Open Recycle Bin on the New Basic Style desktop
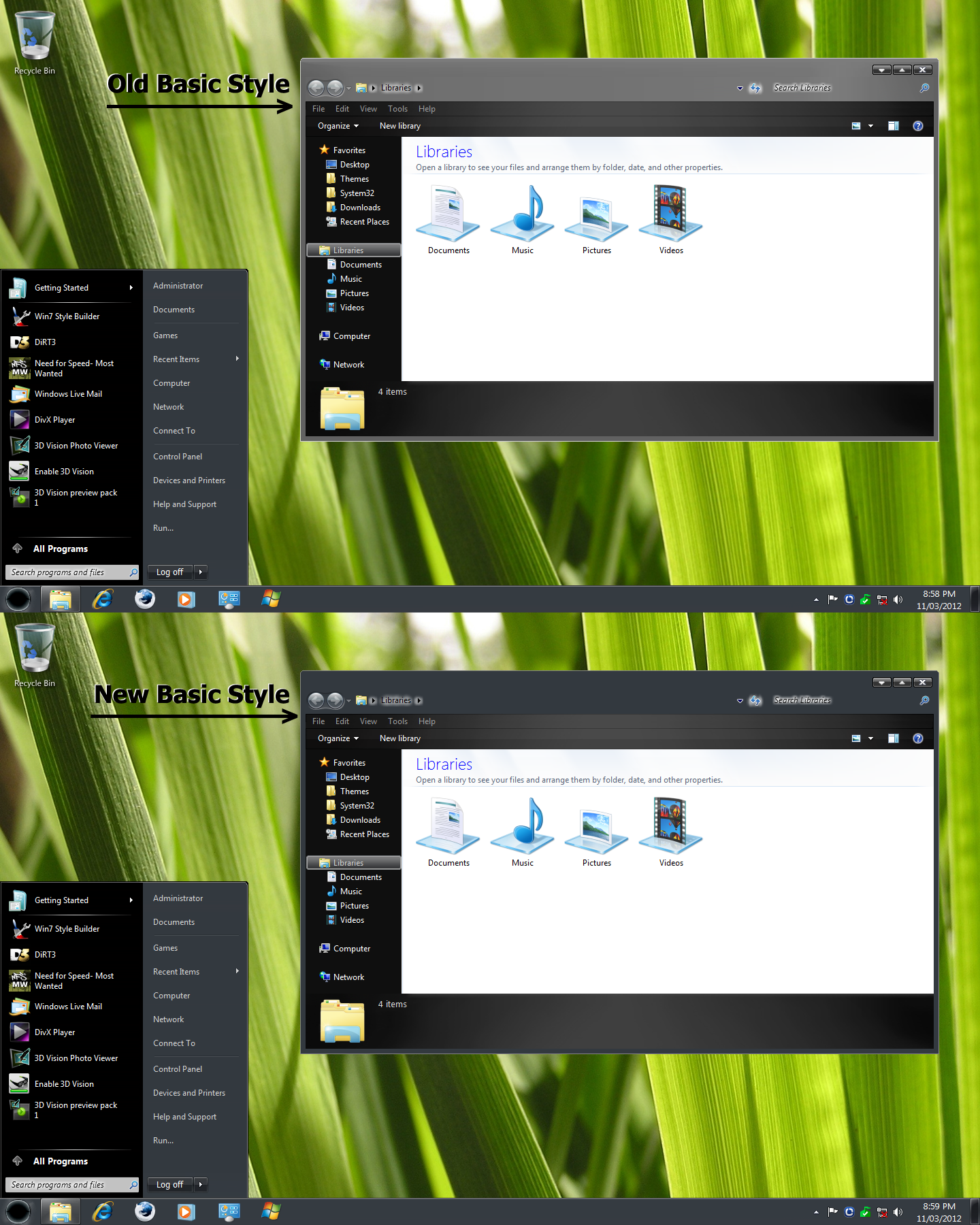 35,655
